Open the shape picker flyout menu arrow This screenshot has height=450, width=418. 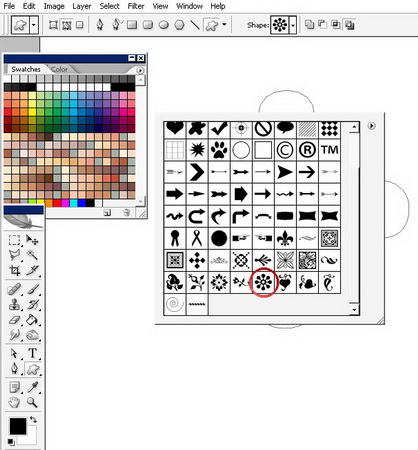[x=371, y=126]
